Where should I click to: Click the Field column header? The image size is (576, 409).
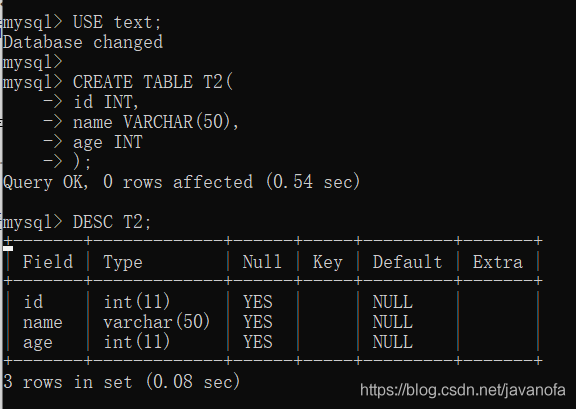(x=48, y=262)
